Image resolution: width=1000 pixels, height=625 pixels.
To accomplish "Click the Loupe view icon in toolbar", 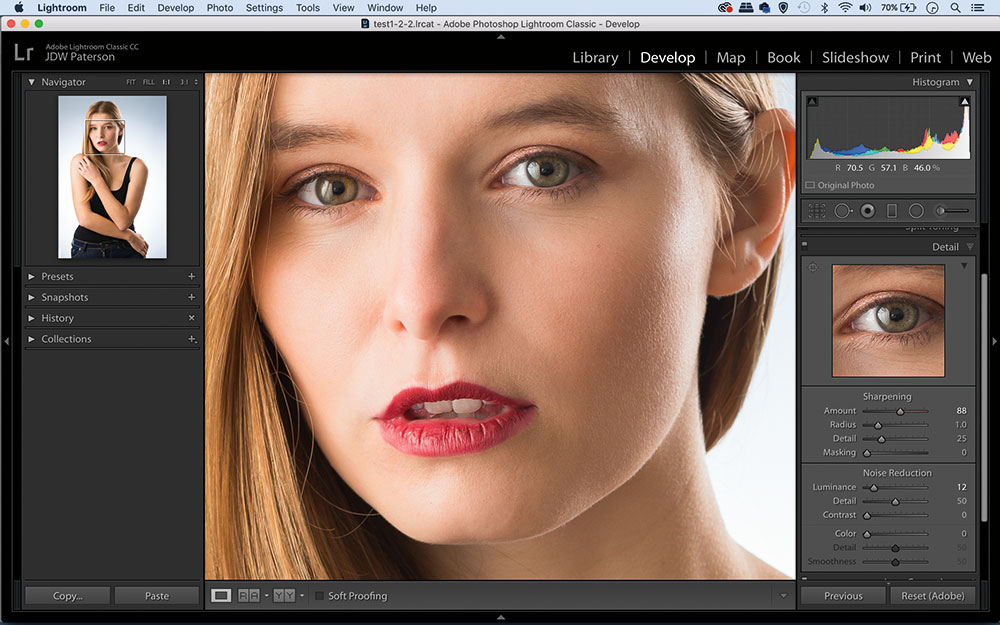I will (221, 596).
